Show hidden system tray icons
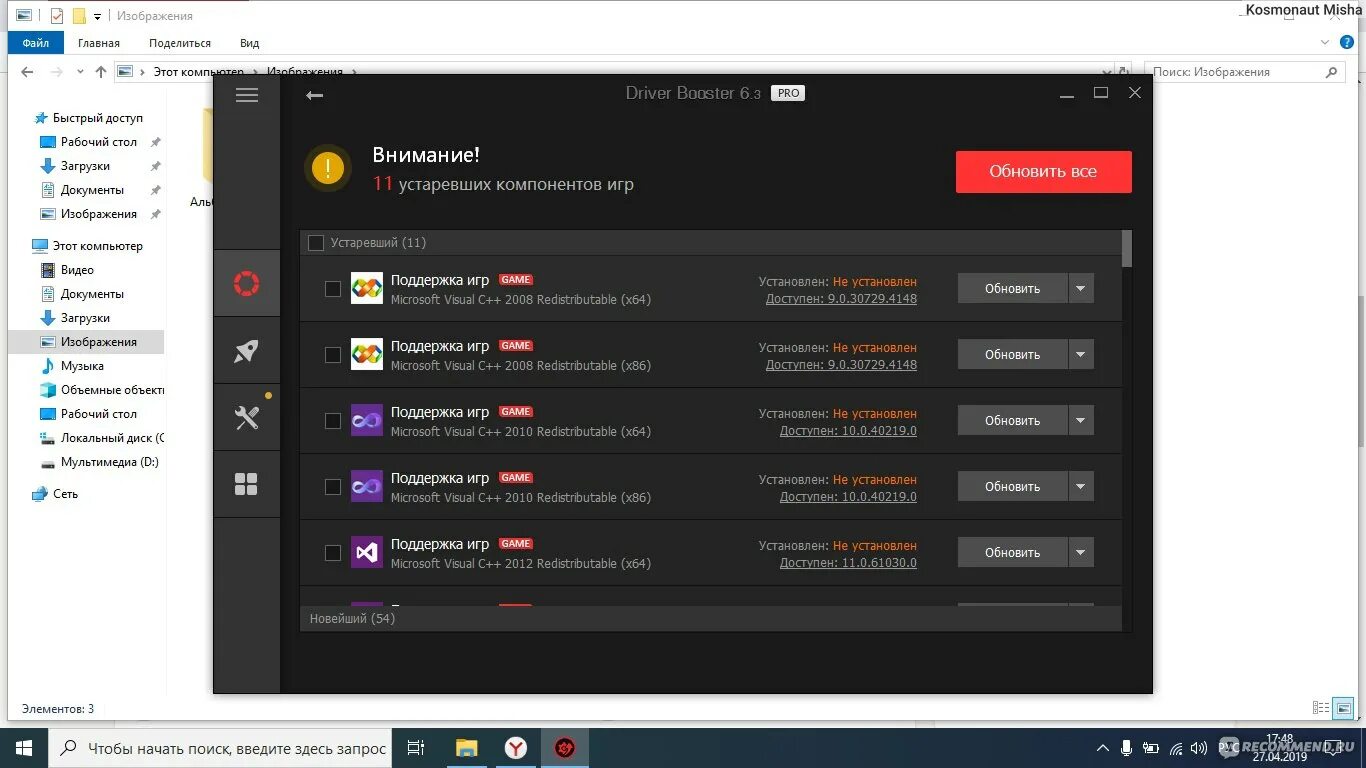This screenshot has width=1366, height=768. tap(1103, 748)
